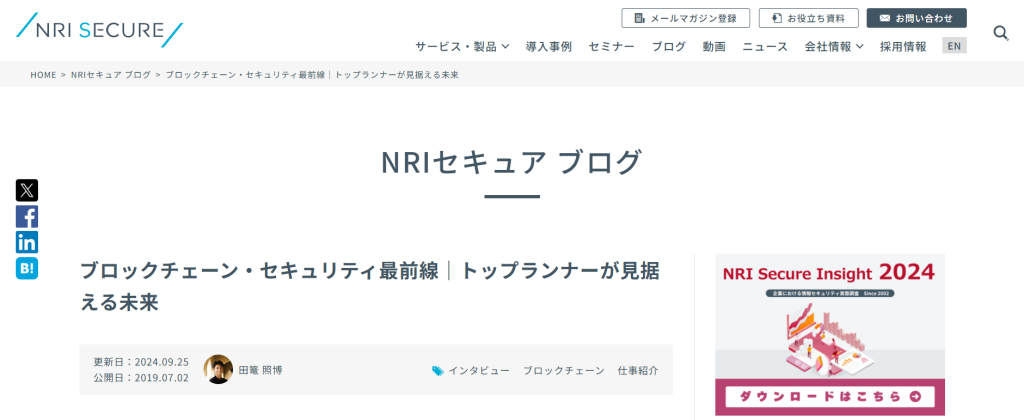The height and width of the screenshot is (420, 1024).
Task: Click author avatar of 田篭 照博
Action: [218, 369]
